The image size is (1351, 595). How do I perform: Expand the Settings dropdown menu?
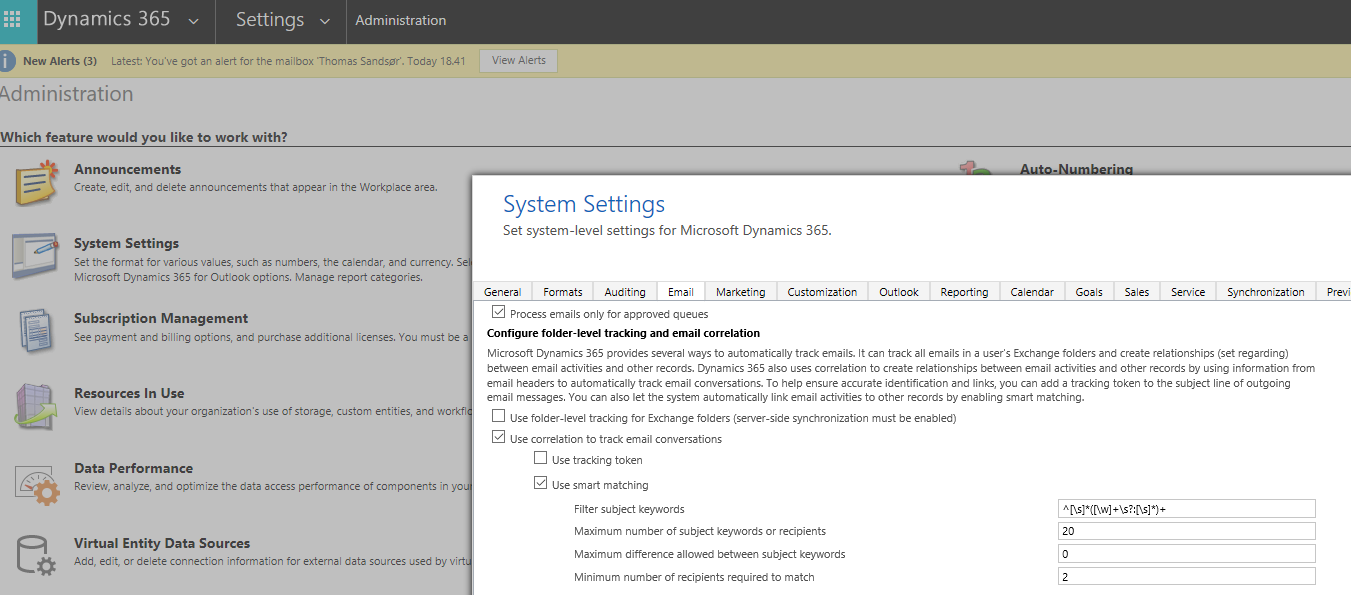click(323, 21)
